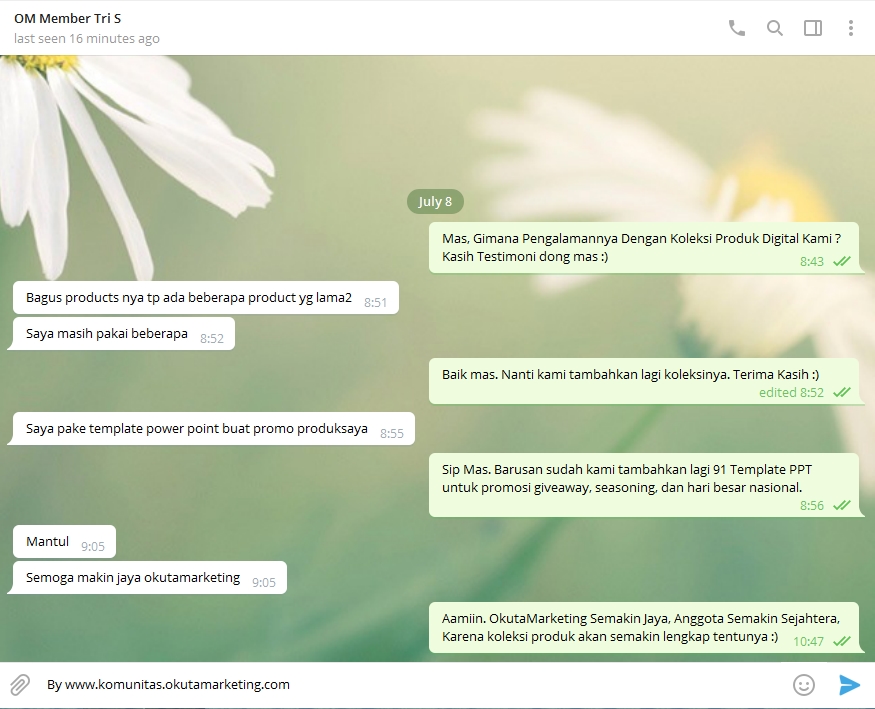This screenshot has height=709, width=875.
Task: Open the emoji picker smiley icon
Action: [x=803, y=685]
